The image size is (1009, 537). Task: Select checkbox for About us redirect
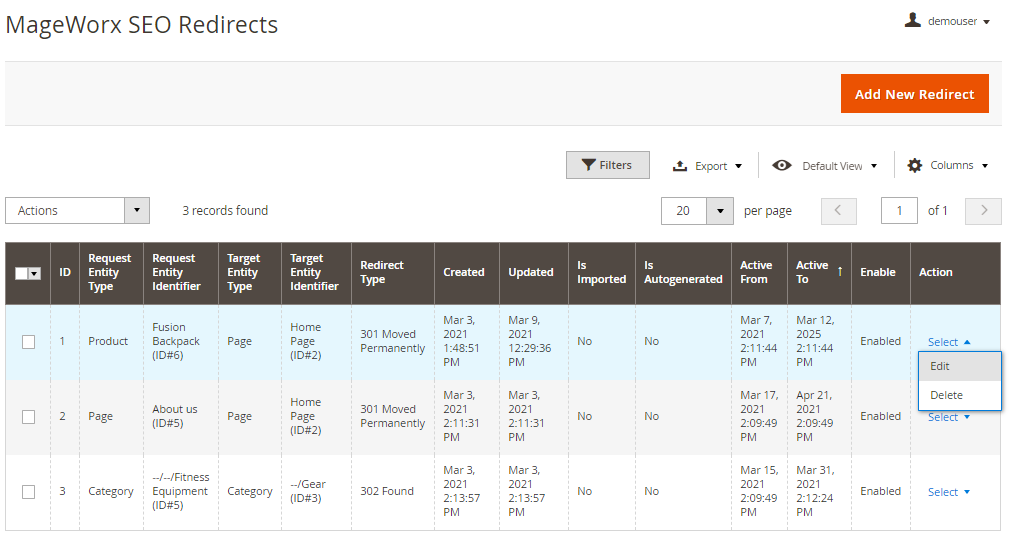28,417
